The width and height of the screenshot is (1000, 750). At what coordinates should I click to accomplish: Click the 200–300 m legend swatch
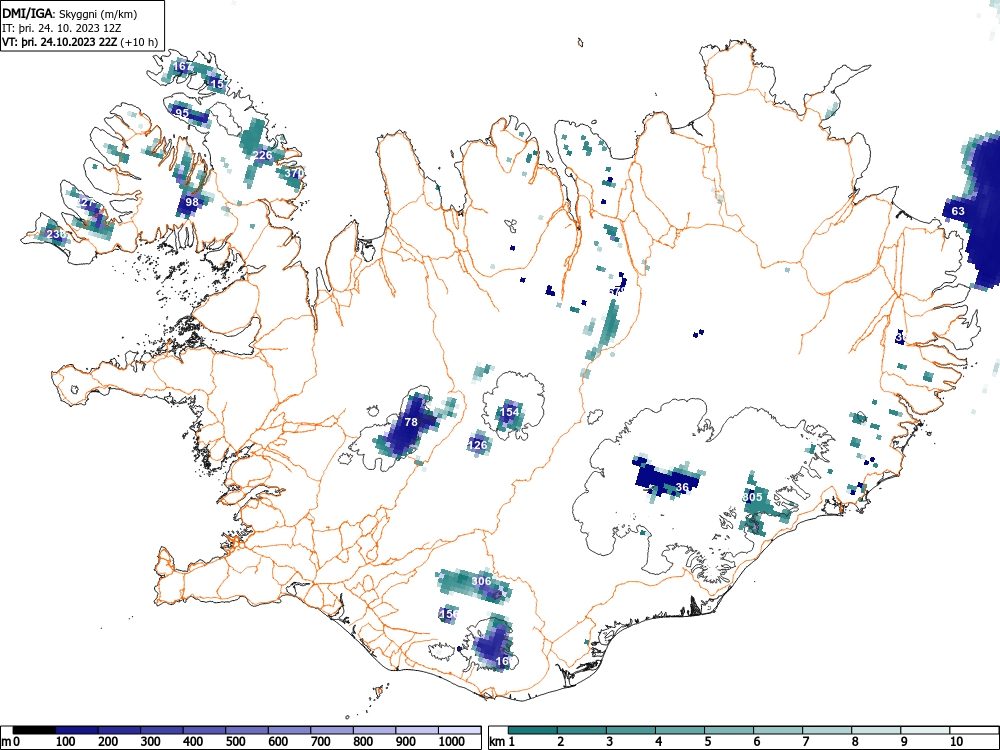119,730
